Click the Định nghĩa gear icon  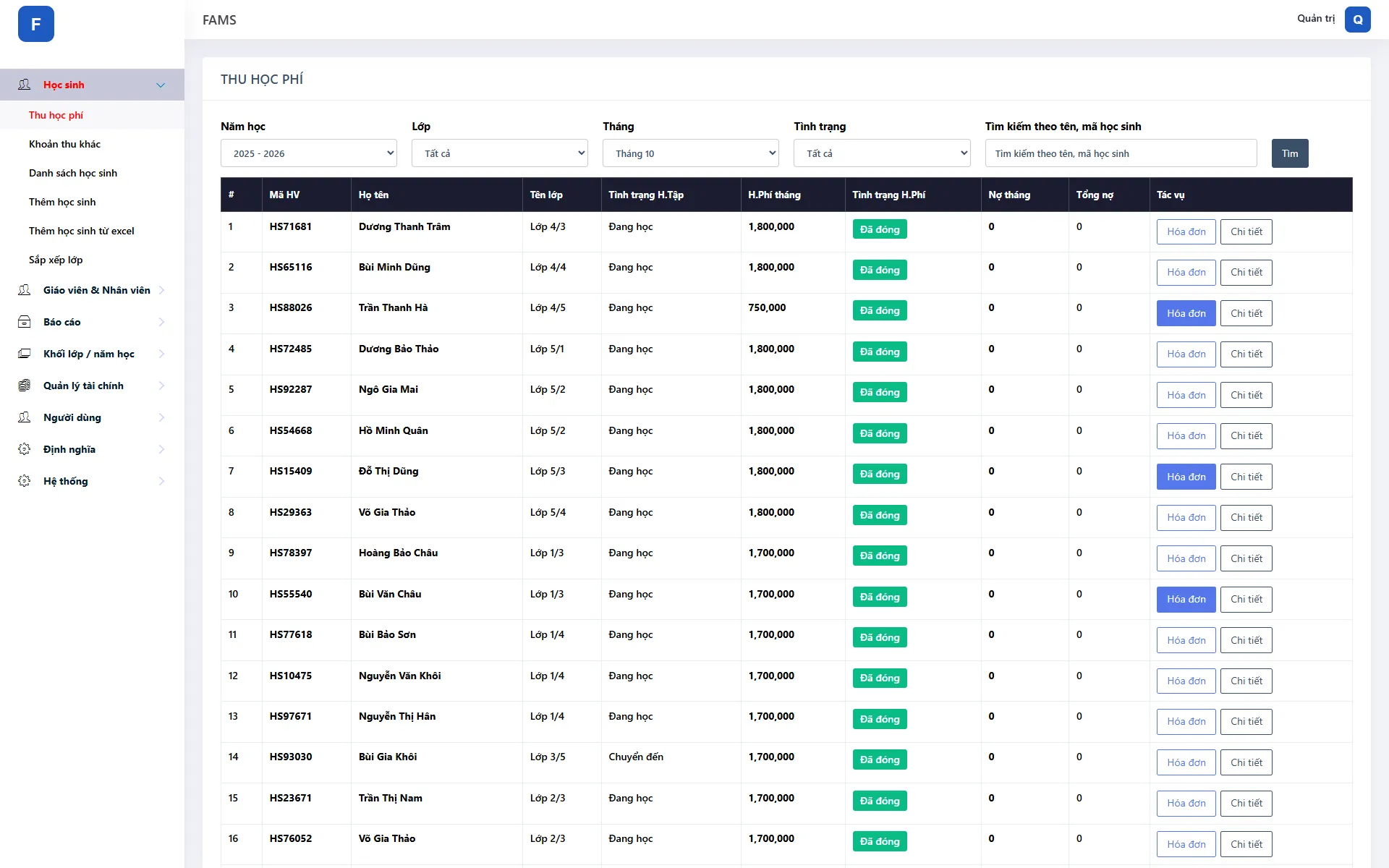(x=25, y=449)
